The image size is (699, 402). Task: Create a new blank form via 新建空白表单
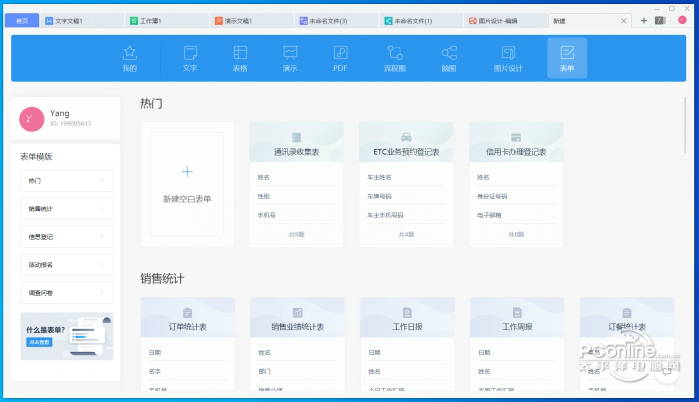187,184
